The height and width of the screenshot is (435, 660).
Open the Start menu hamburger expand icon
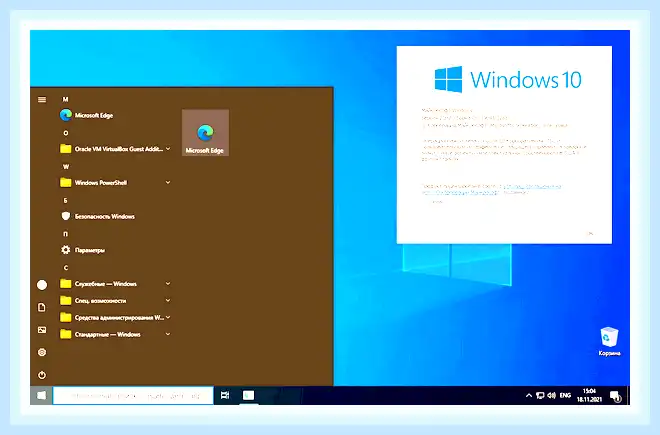(42, 100)
